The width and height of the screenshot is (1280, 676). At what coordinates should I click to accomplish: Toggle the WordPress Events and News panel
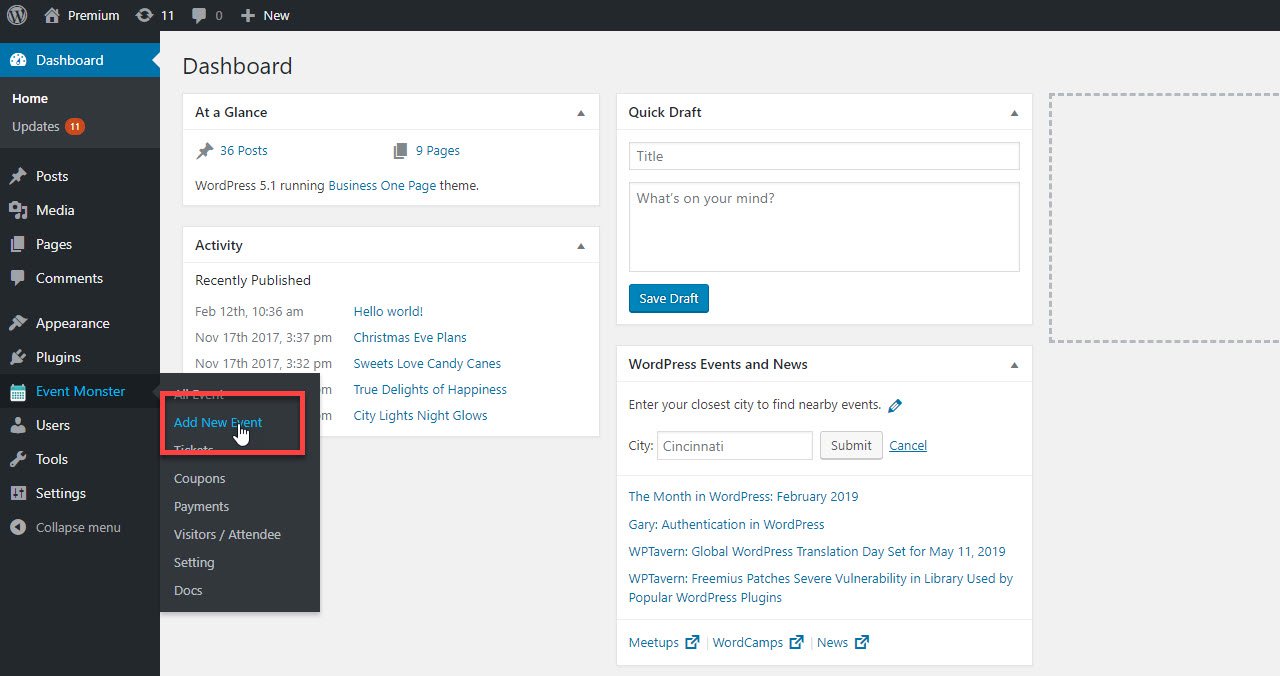(x=1014, y=365)
